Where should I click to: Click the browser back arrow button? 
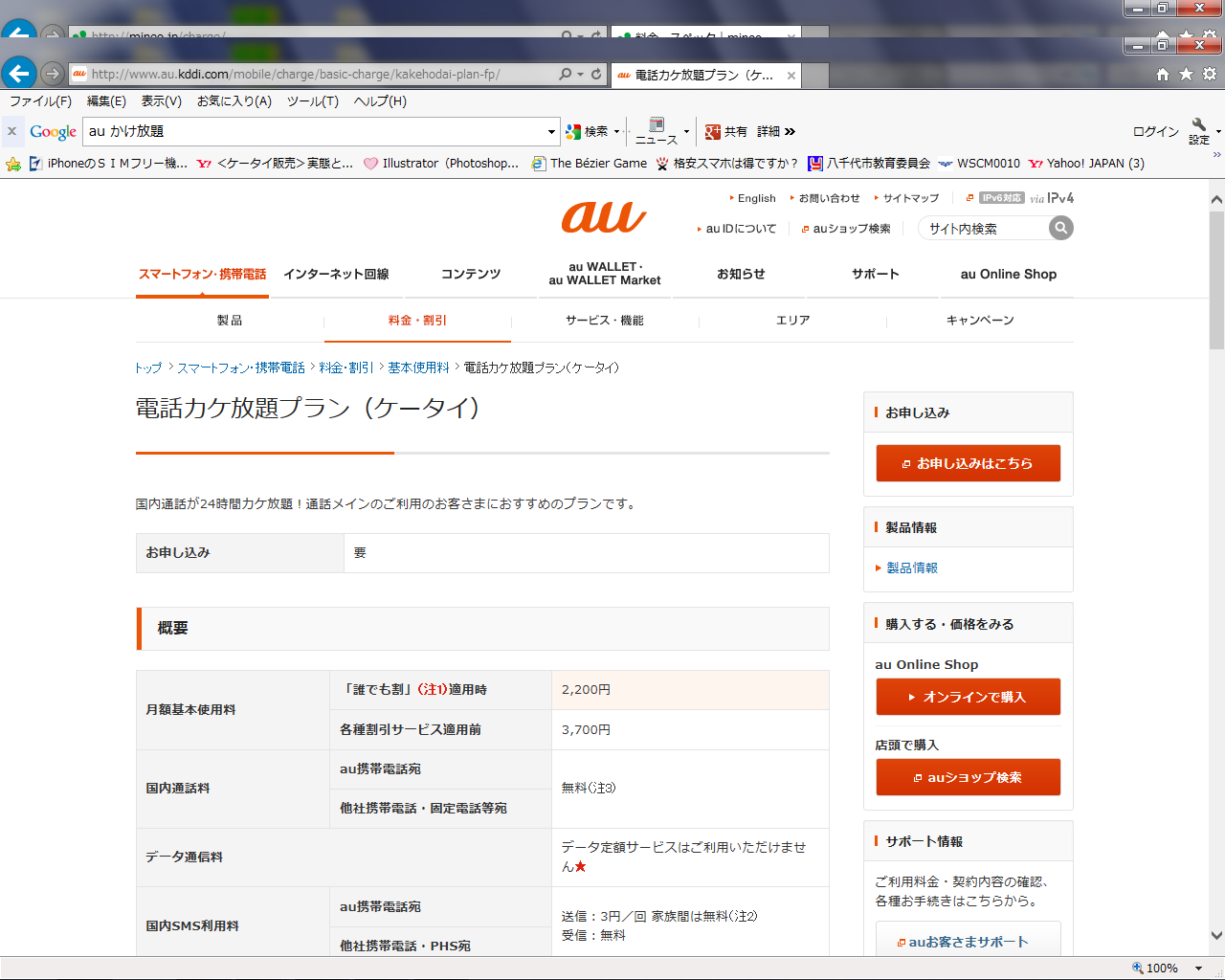click(19, 73)
